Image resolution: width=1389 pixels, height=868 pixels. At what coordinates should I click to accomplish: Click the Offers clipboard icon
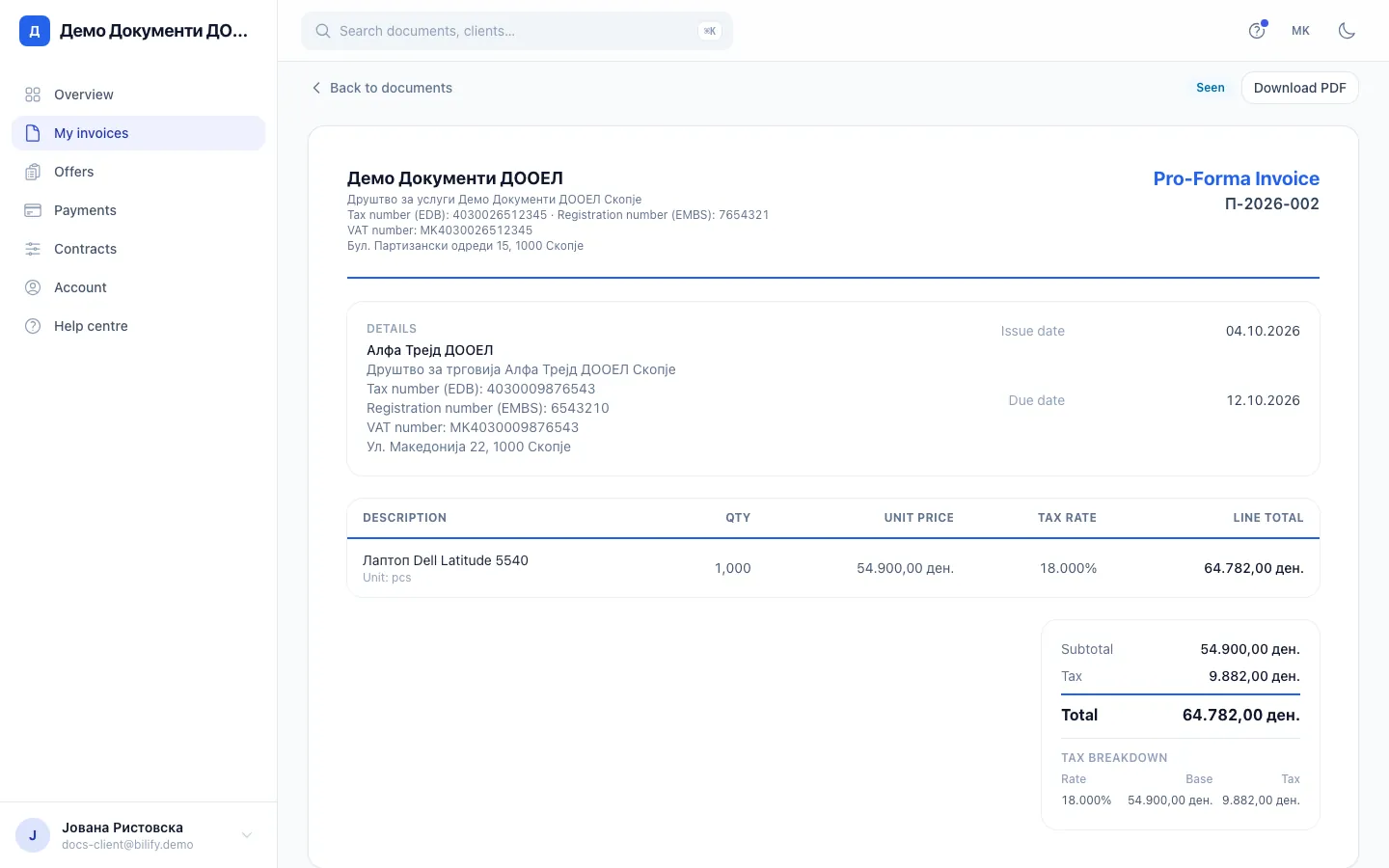pos(33,172)
